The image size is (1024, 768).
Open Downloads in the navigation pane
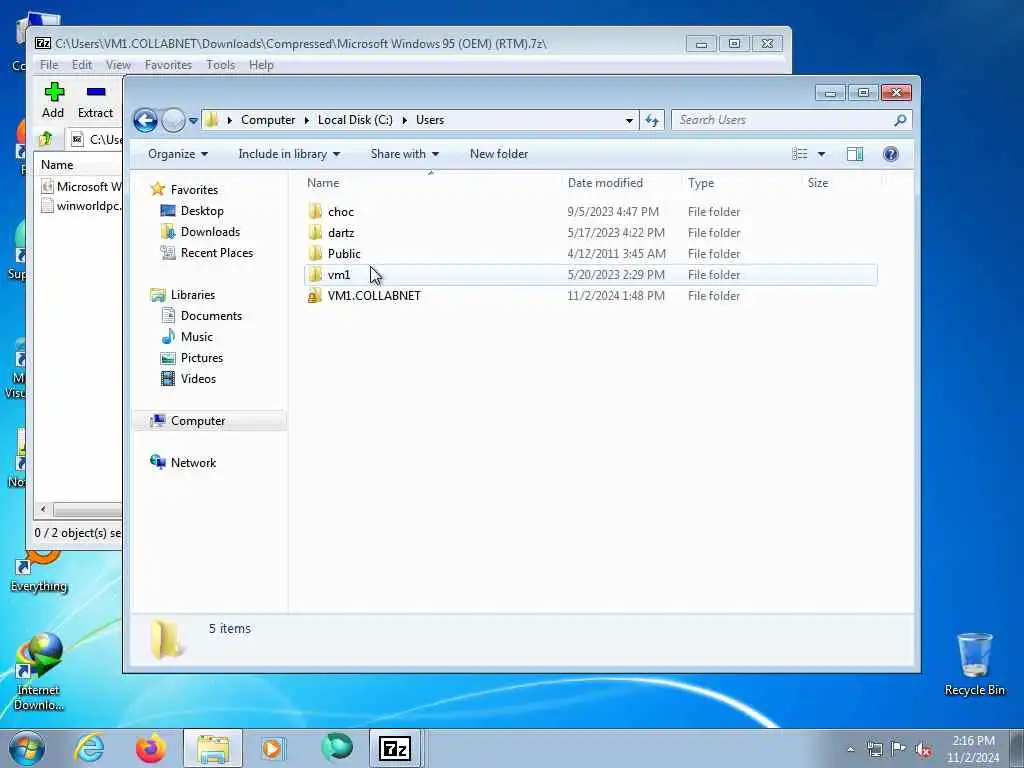pyautogui.click(x=210, y=232)
